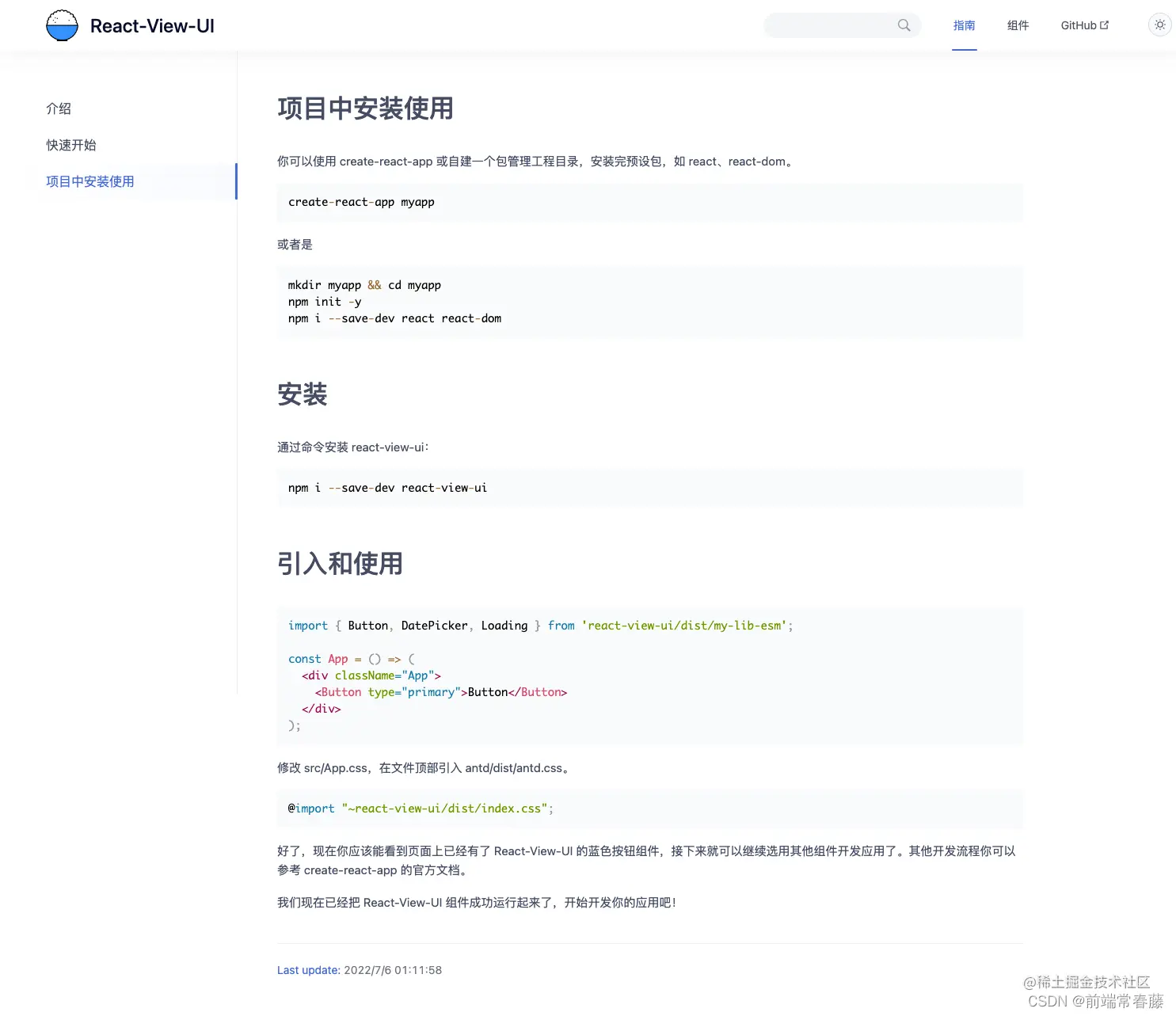
Task: Open the GitHub external link
Action: tap(1084, 25)
